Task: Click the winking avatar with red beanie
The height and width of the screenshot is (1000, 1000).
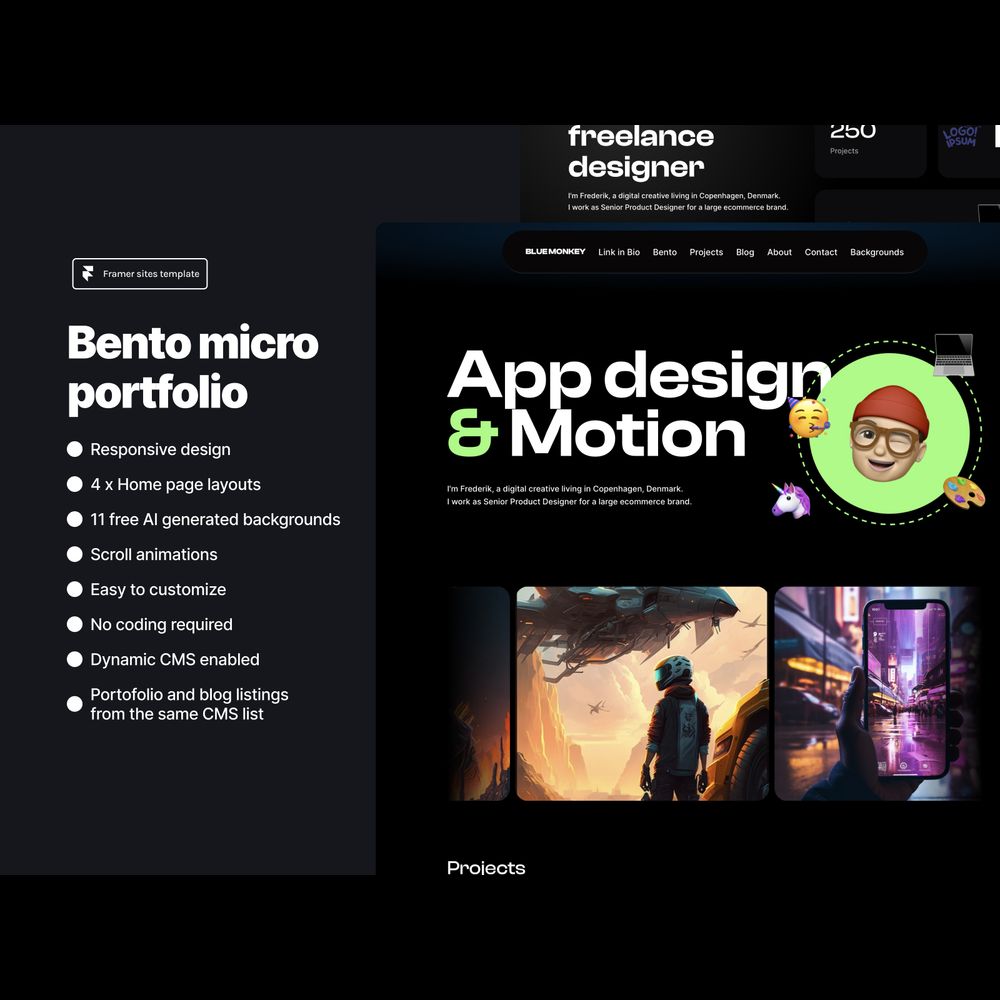Action: (888, 434)
